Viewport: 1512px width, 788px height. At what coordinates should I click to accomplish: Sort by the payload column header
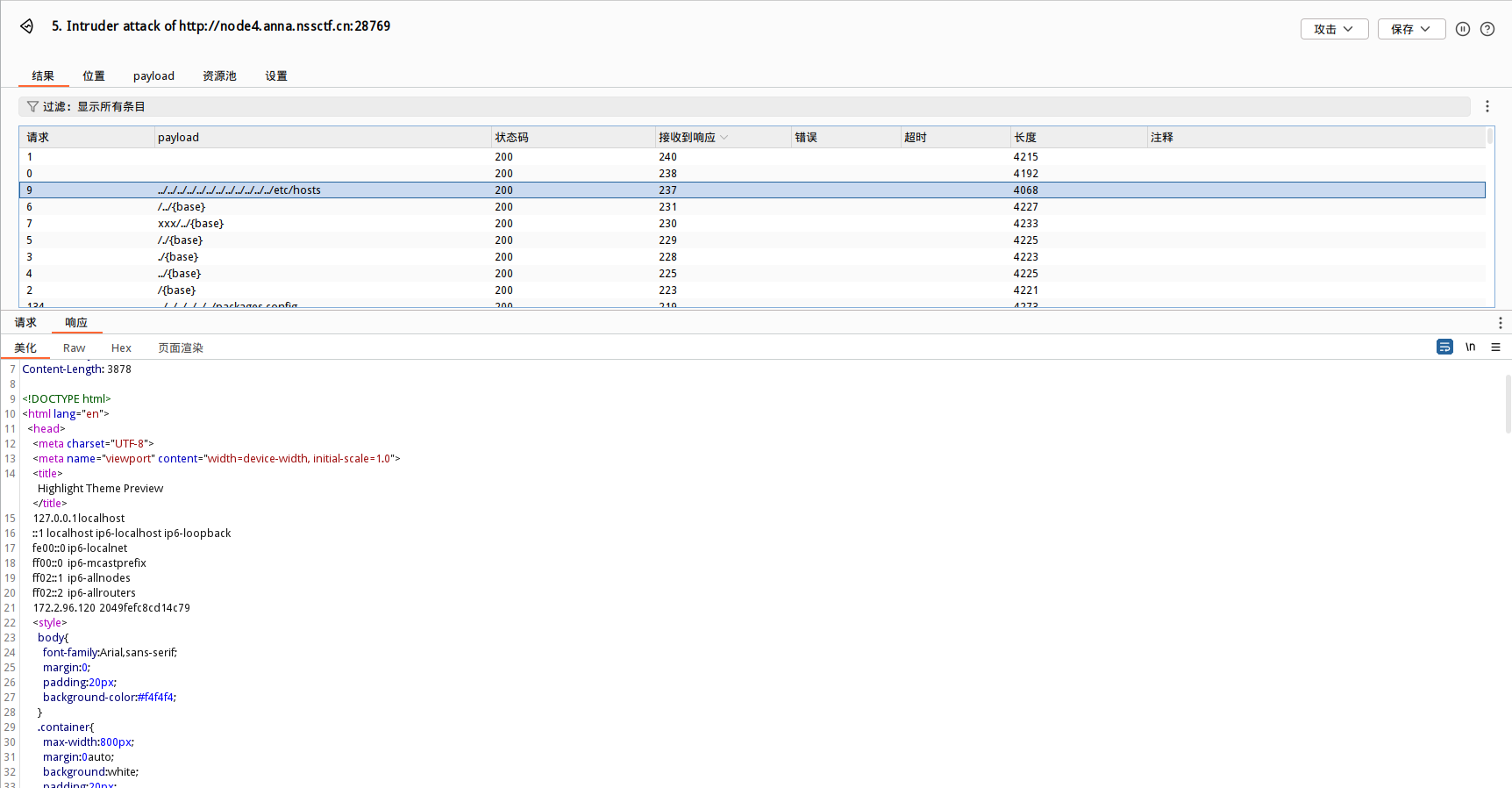(x=323, y=138)
